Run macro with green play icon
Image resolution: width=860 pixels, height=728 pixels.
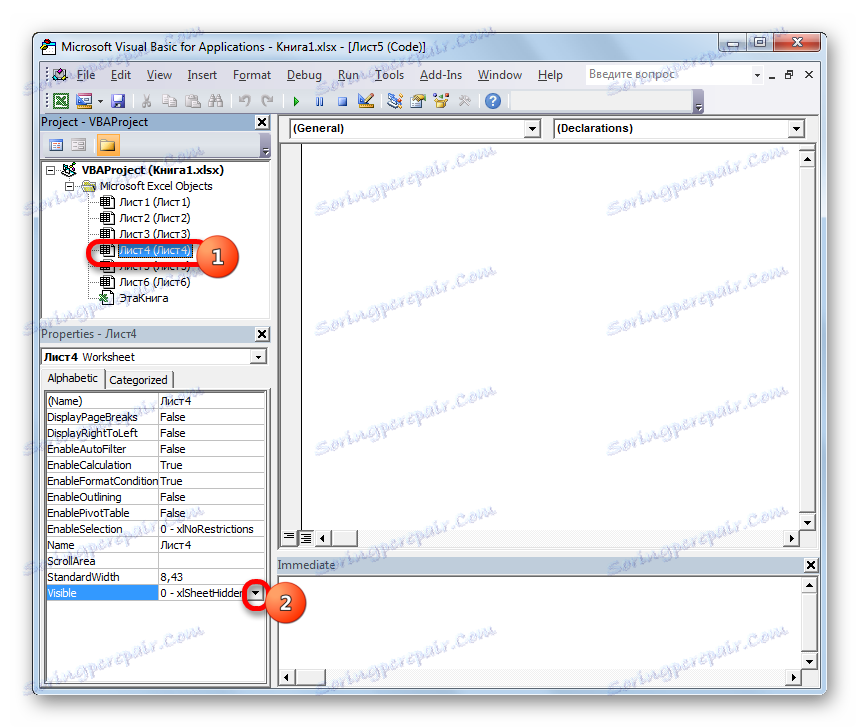tap(296, 101)
